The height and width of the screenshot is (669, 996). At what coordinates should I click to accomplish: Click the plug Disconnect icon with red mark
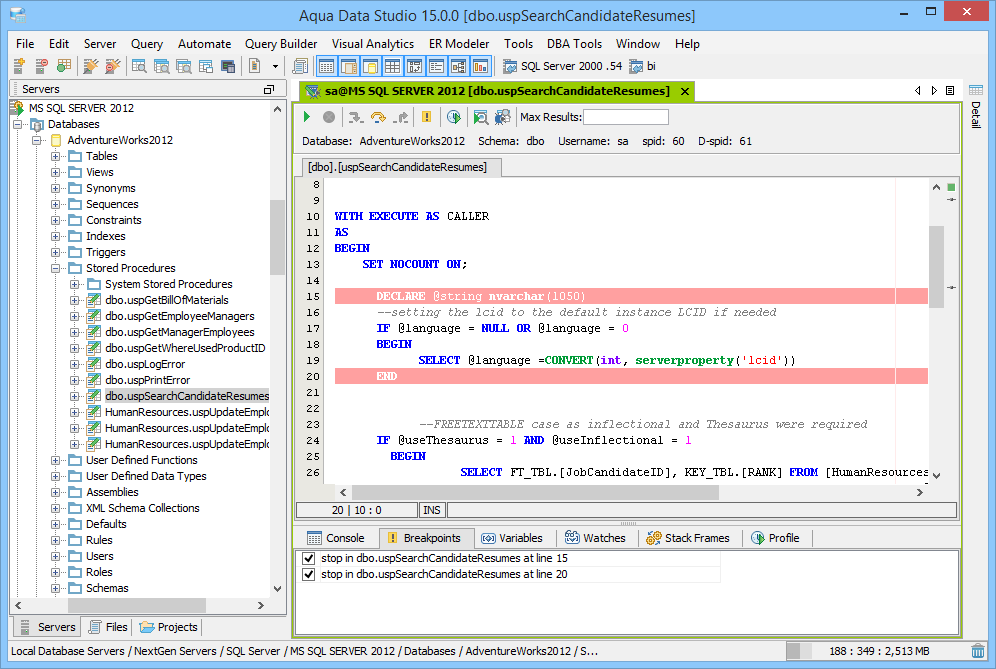(112, 65)
